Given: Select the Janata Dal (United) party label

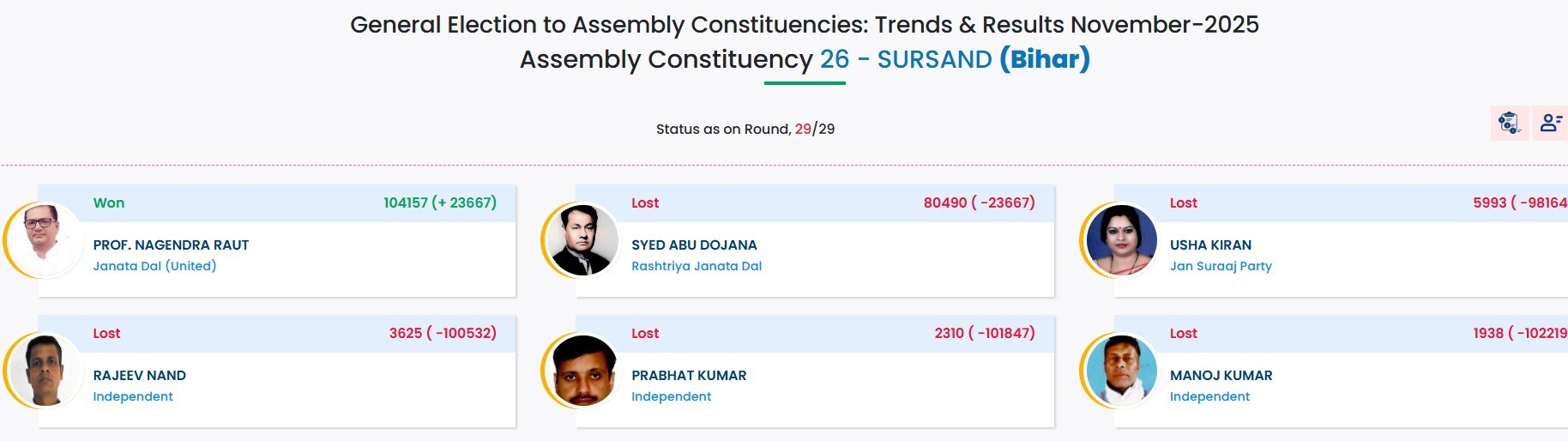Looking at the screenshot, I should coord(154,266).
